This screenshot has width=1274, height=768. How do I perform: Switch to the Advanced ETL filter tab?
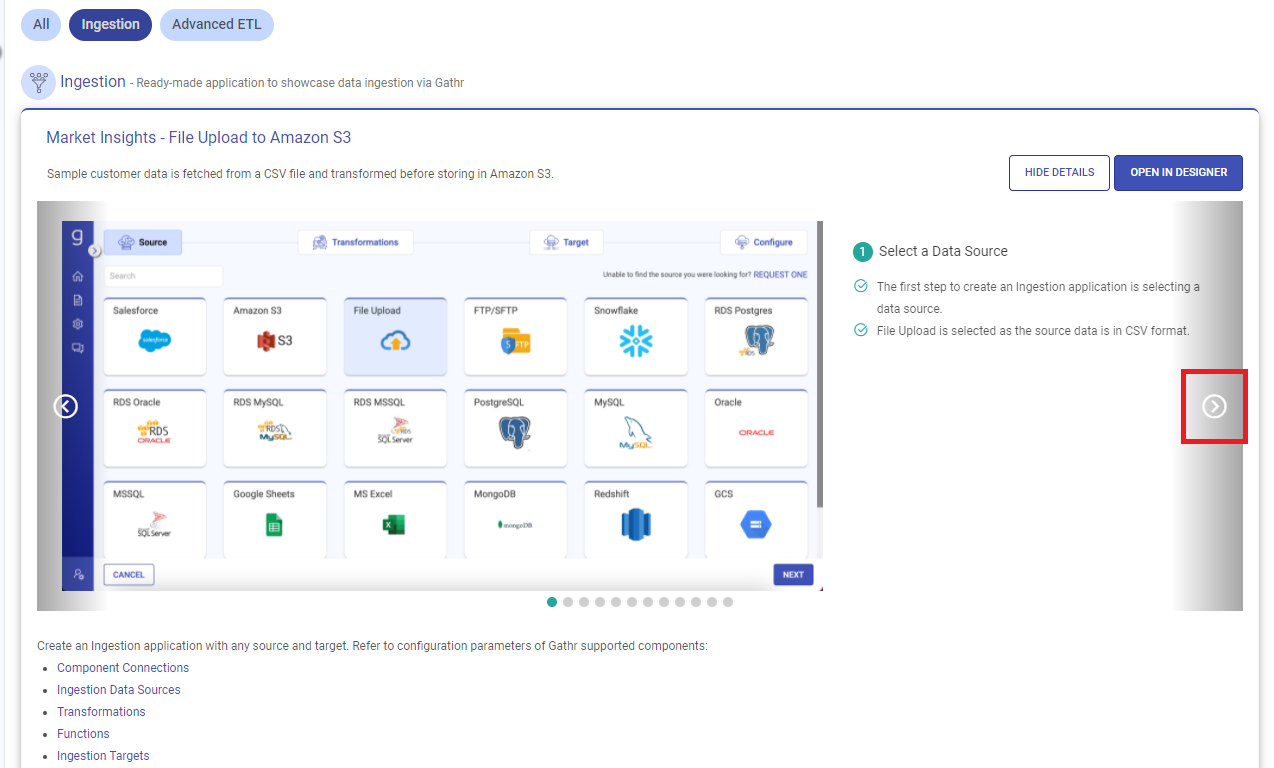[x=216, y=25]
